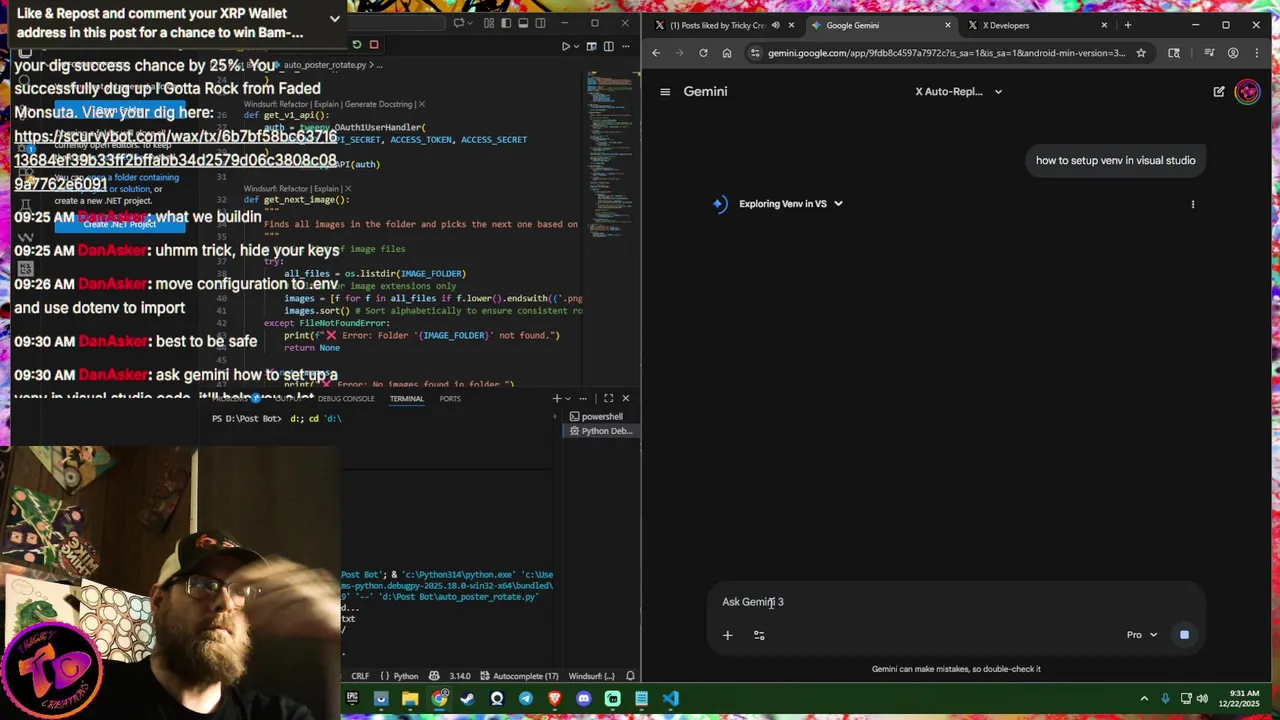Click the Chrome address bar URL
This screenshot has height=720, width=1280.
tap(946, 53)
